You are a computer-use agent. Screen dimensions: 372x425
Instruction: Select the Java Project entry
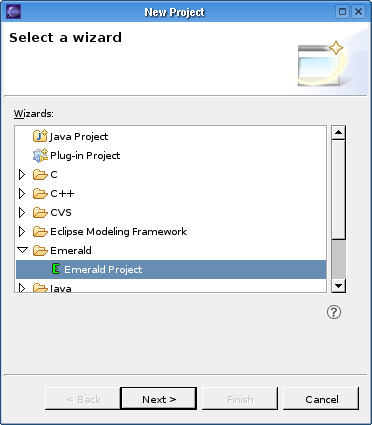(78, 136)
